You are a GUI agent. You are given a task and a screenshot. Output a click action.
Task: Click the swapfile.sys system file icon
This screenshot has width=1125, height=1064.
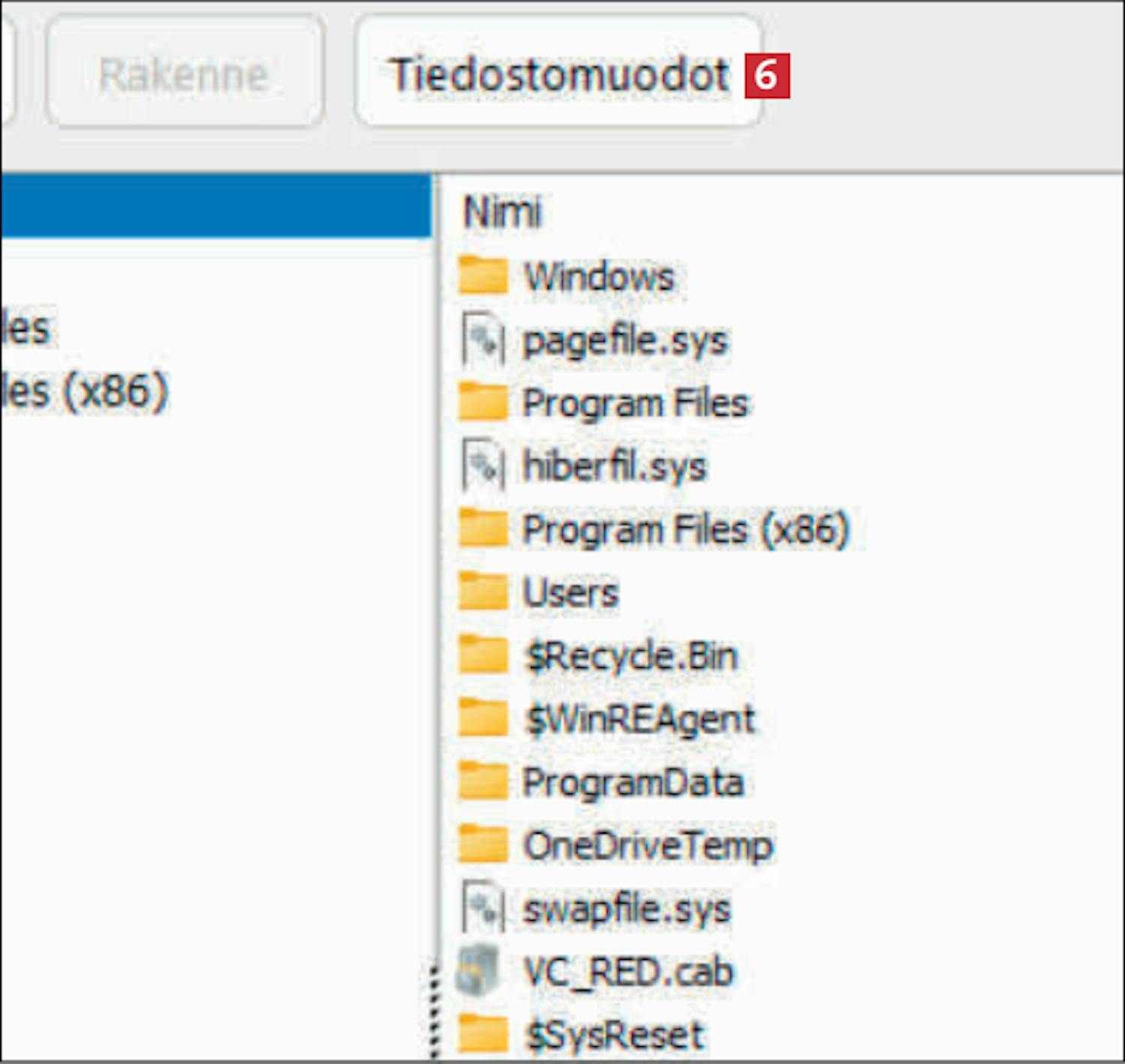click(483, 907)
